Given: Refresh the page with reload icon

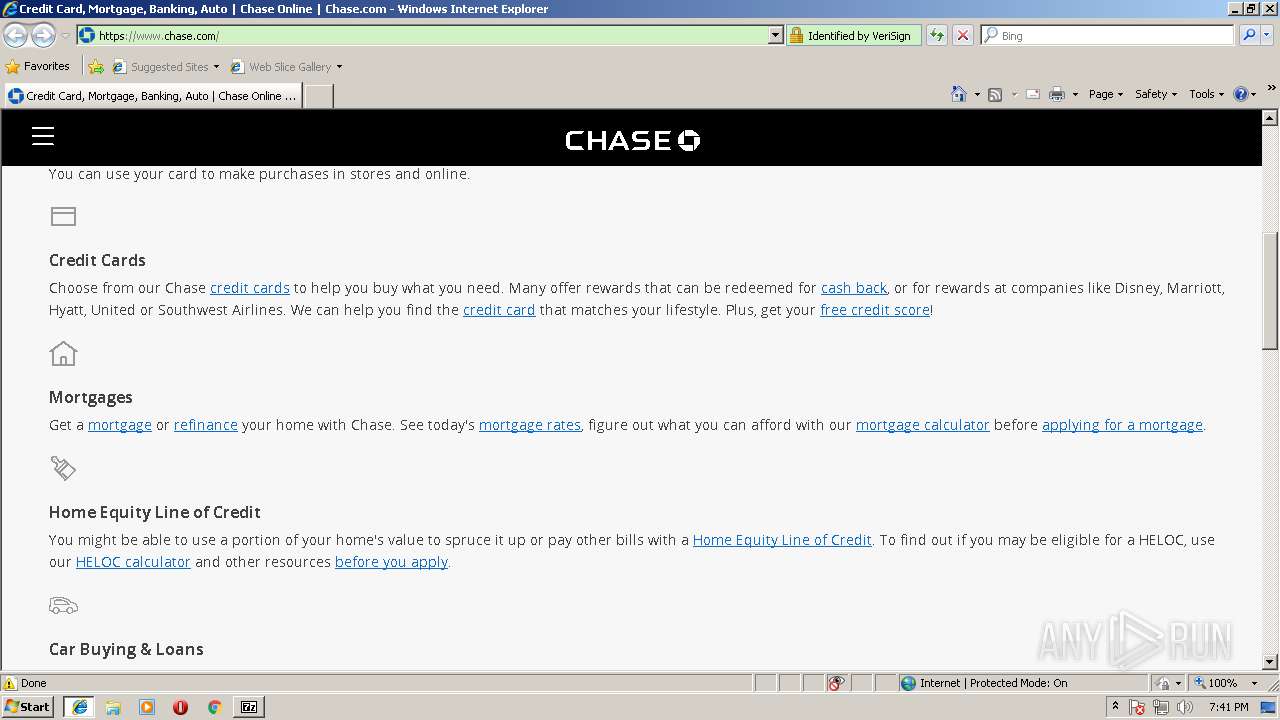Looking at the screenshot, I should (x=937, y=36).
